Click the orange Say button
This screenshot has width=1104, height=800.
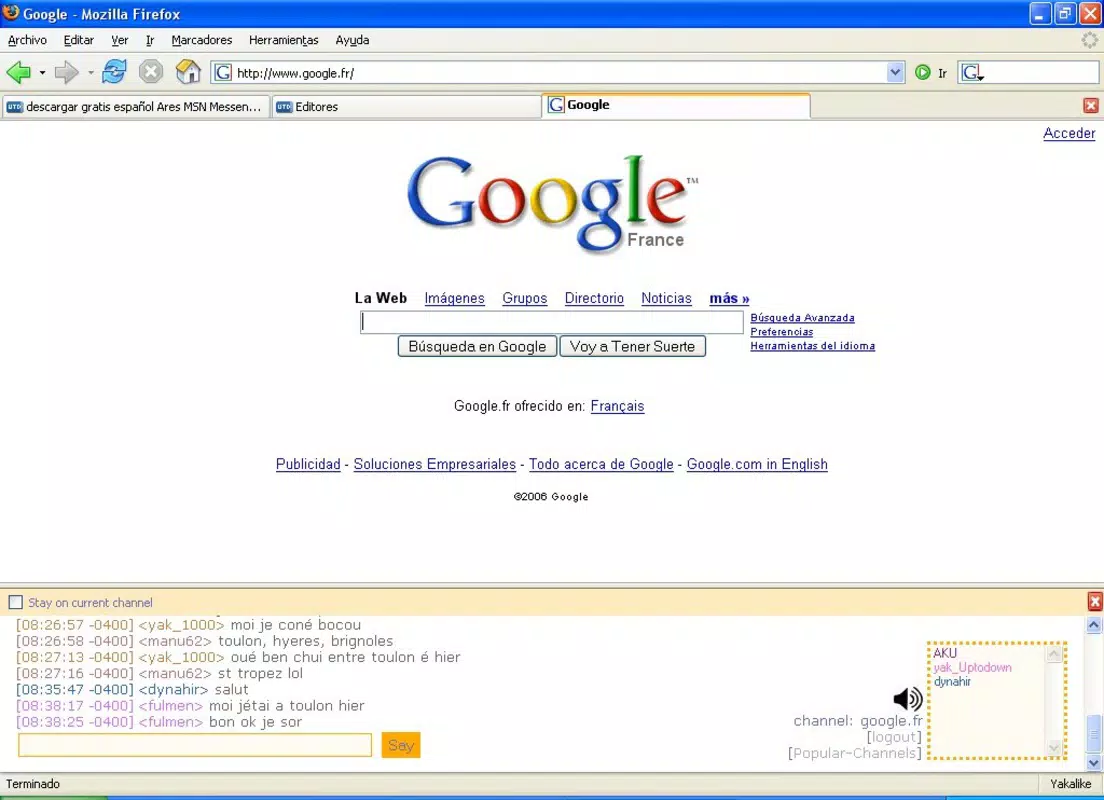pyautogui.click(x=401, y=745)
